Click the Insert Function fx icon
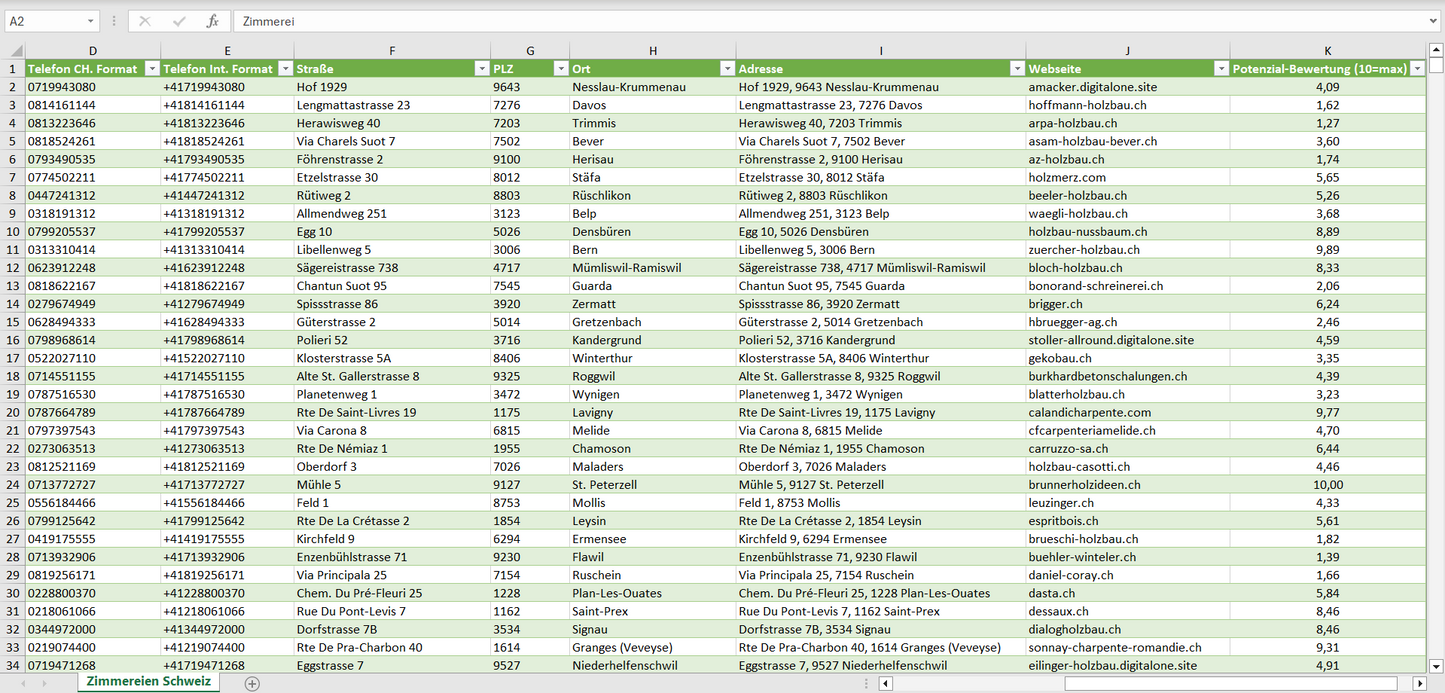 [x=212, y=21]
